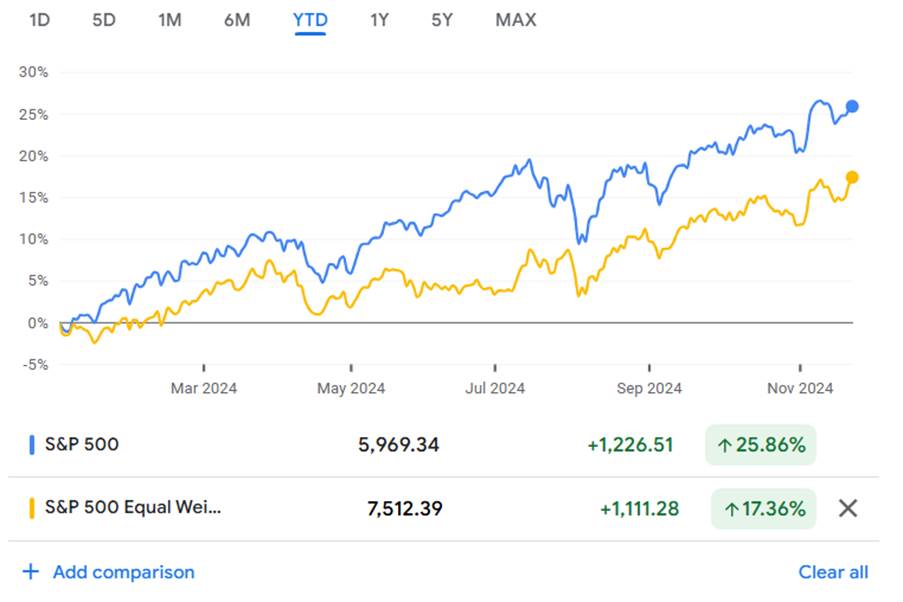Screen dimensions: 903x602
Task: Select the 6M chart range
Action: (x=237, y=20)
